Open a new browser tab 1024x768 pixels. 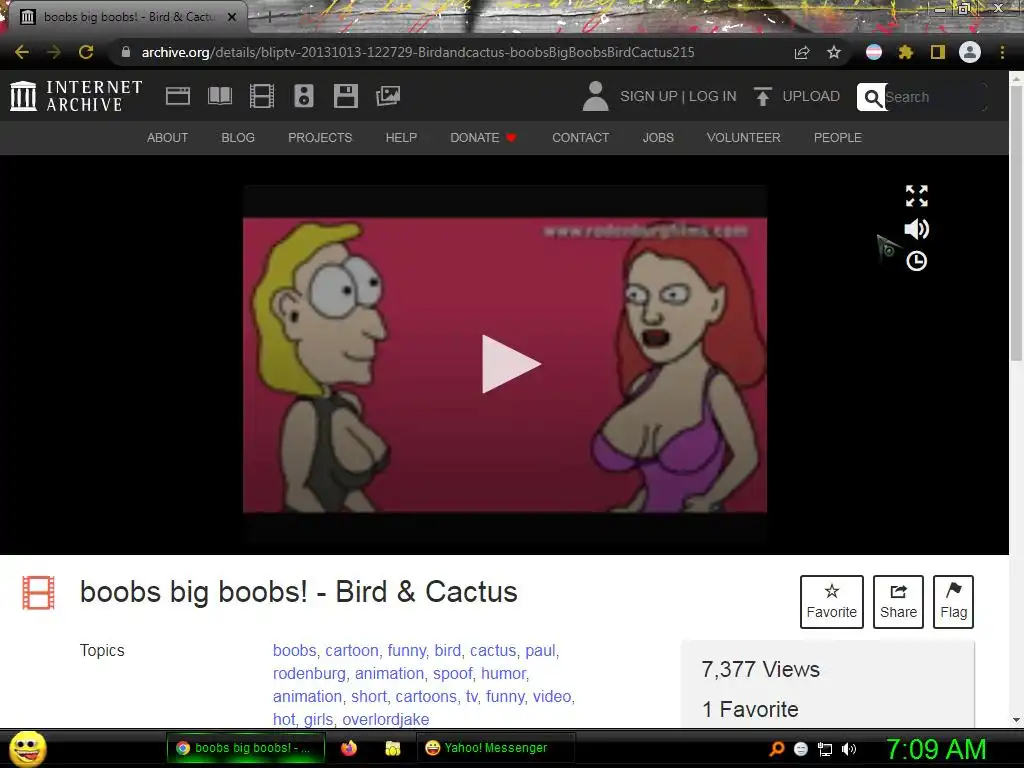269,17
